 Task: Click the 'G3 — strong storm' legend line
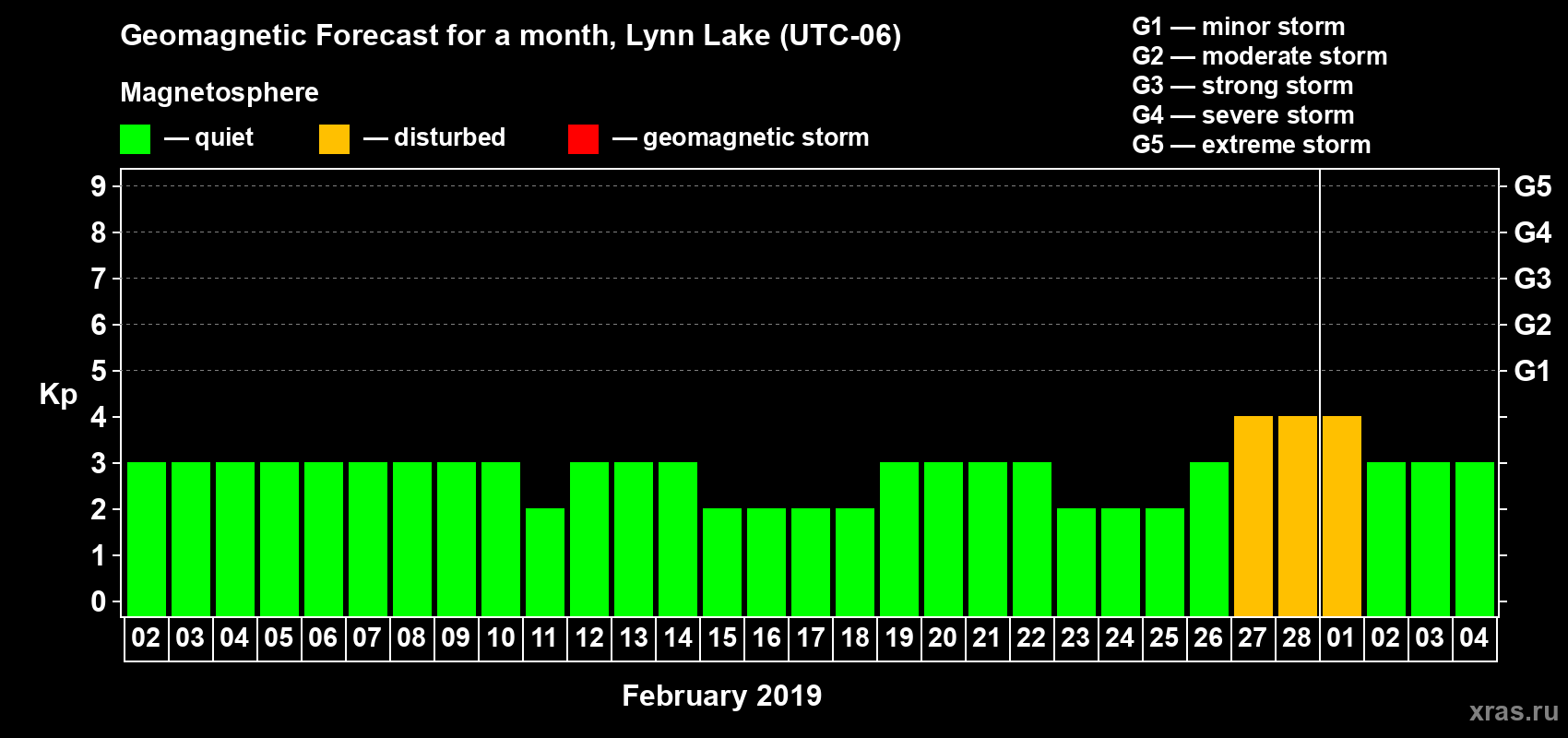coord(1242,86)
